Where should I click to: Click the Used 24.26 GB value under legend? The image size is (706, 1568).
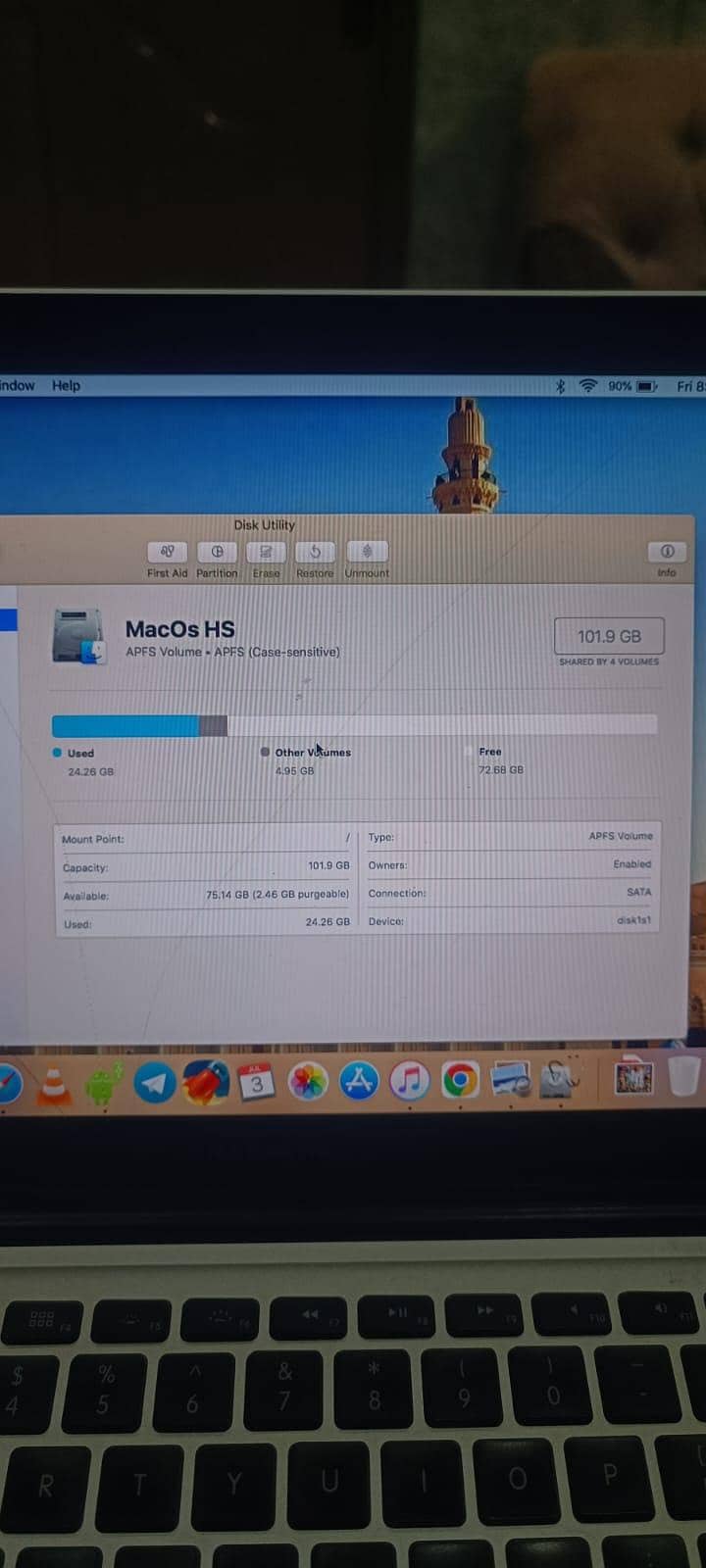tap(90, 772)
